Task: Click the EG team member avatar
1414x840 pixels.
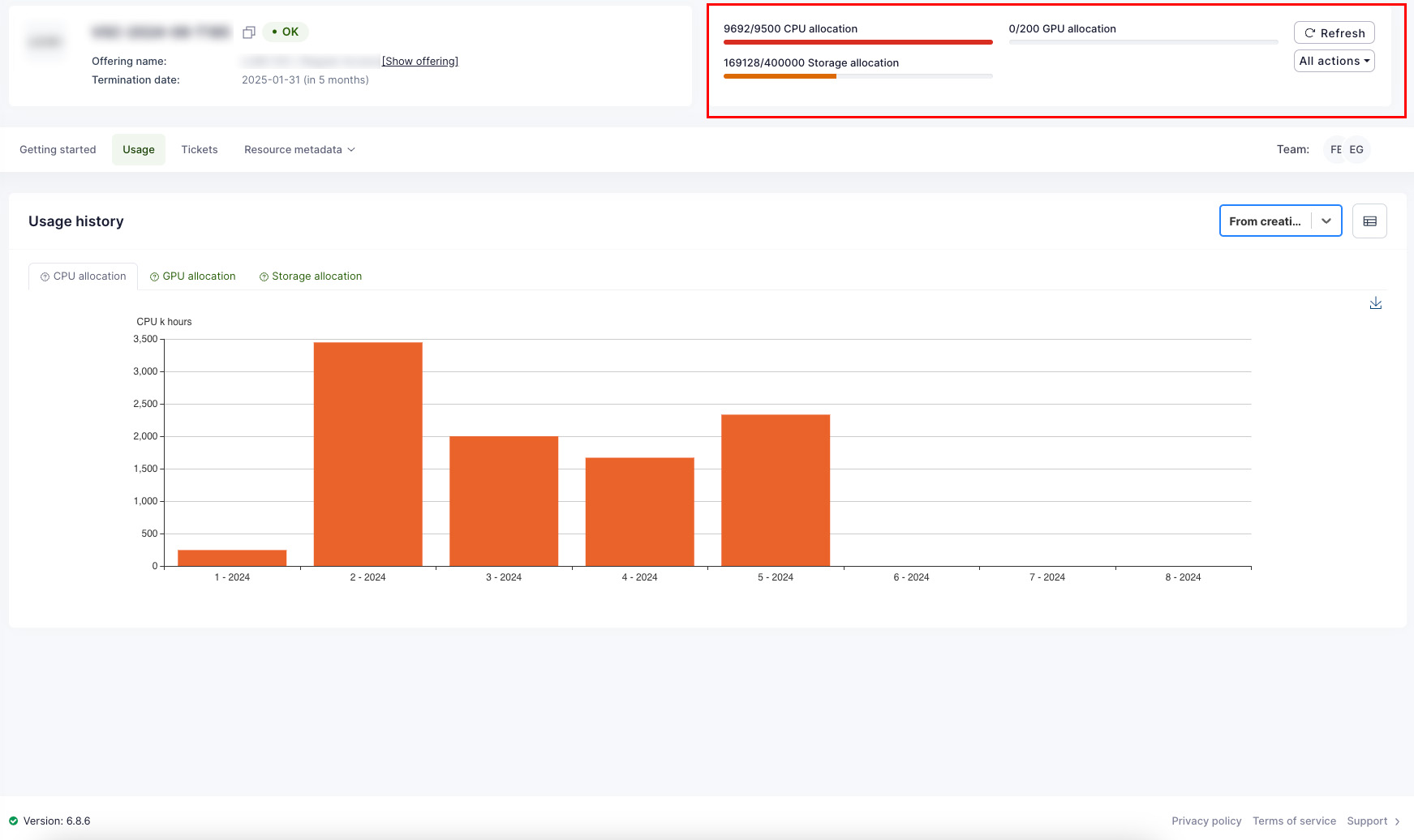Action: coord(1356,150)
